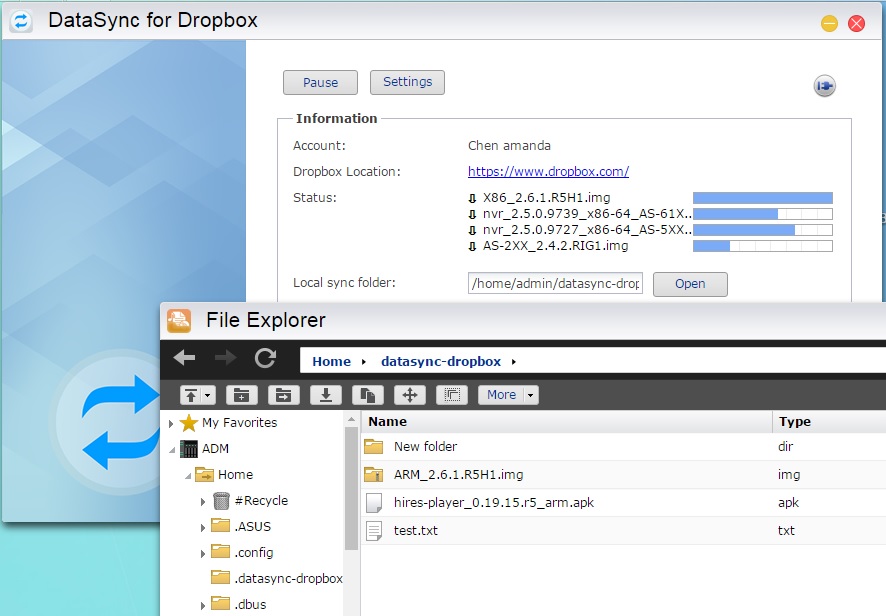The width and height of the screenshot is (886, 616).
Task: Go back in File Explorer
Action: [184, 357]
